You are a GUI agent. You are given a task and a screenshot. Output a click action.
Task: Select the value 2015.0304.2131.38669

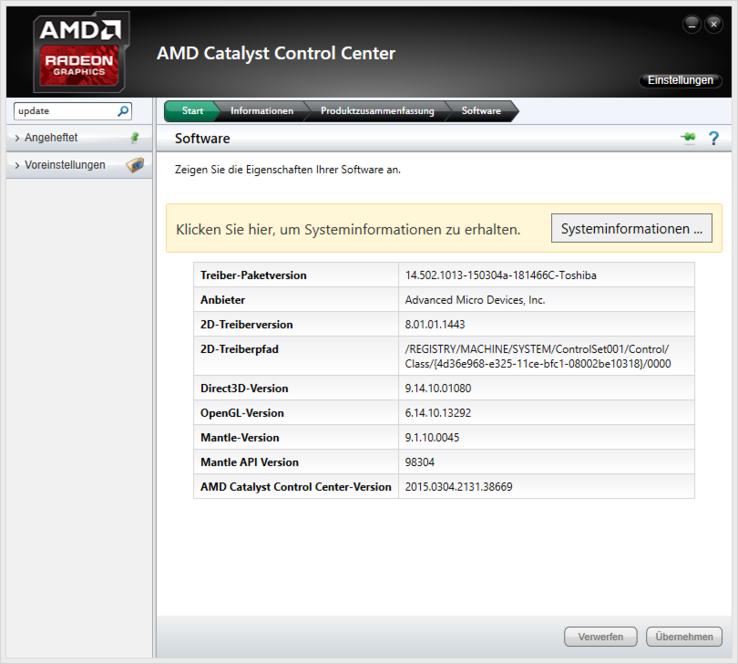(458, 487)
